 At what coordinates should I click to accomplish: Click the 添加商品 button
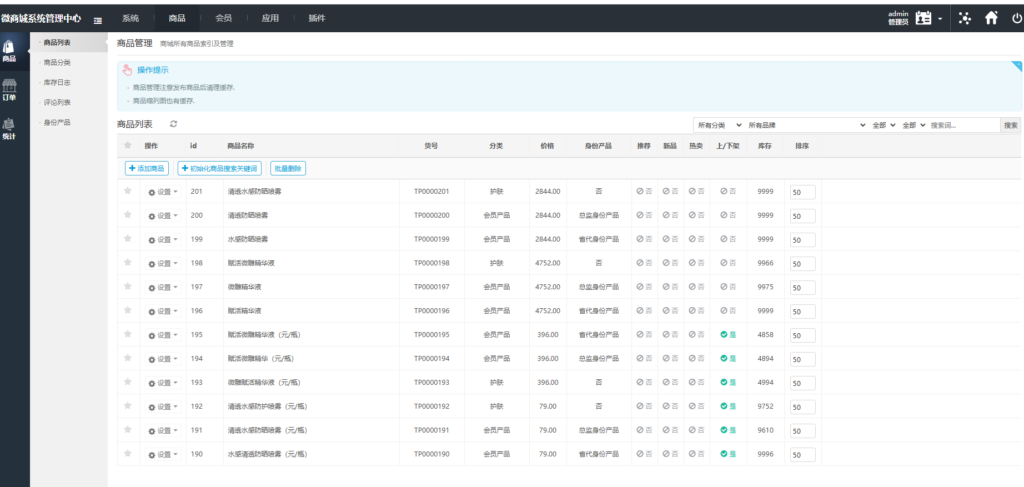(x=147, y=168)
